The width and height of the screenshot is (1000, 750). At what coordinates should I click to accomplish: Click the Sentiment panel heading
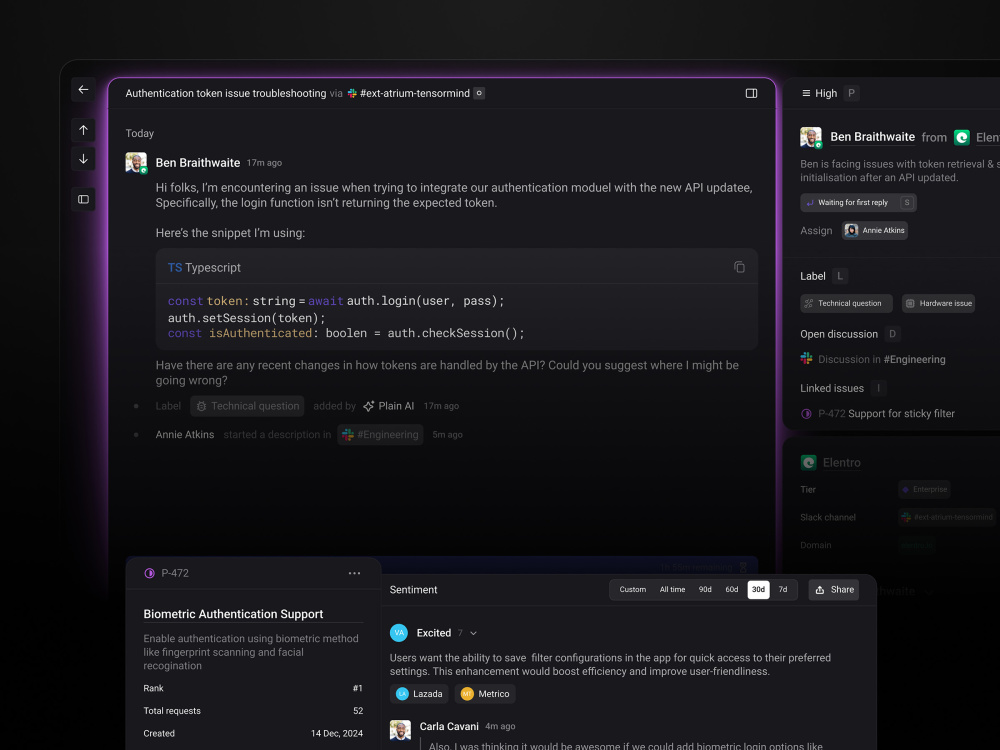coord(413,590)
